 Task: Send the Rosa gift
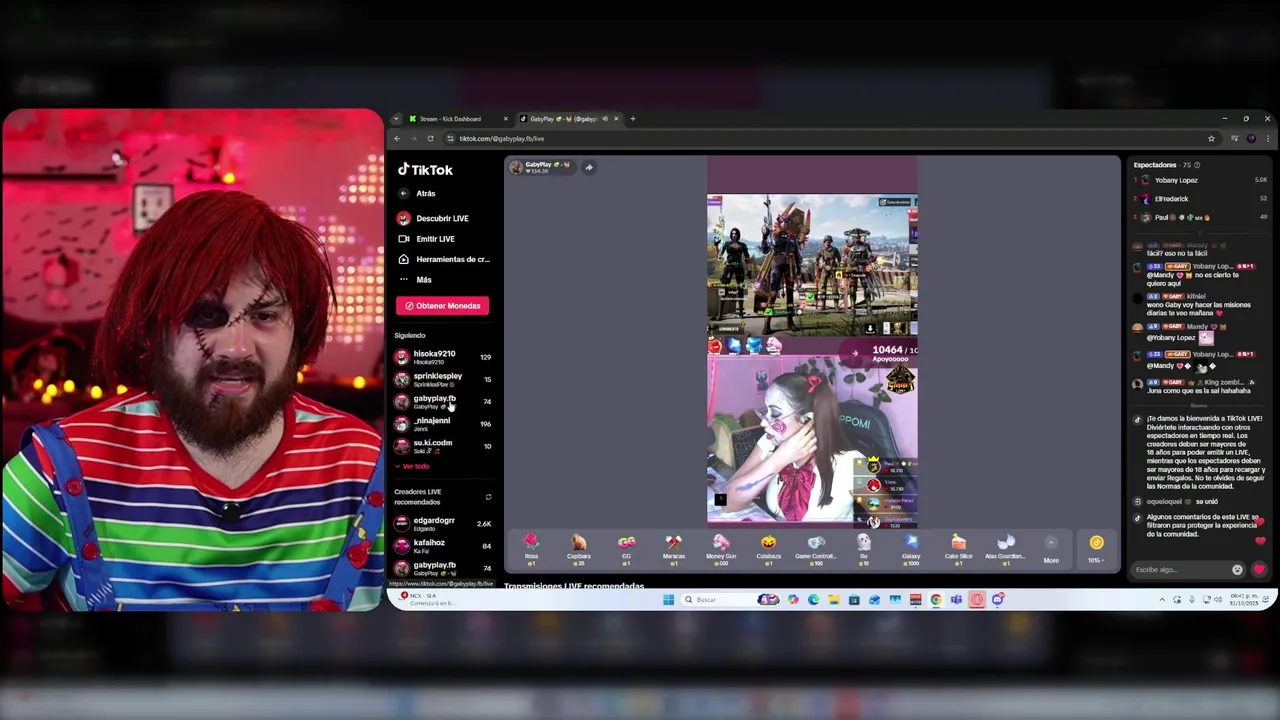531,548
